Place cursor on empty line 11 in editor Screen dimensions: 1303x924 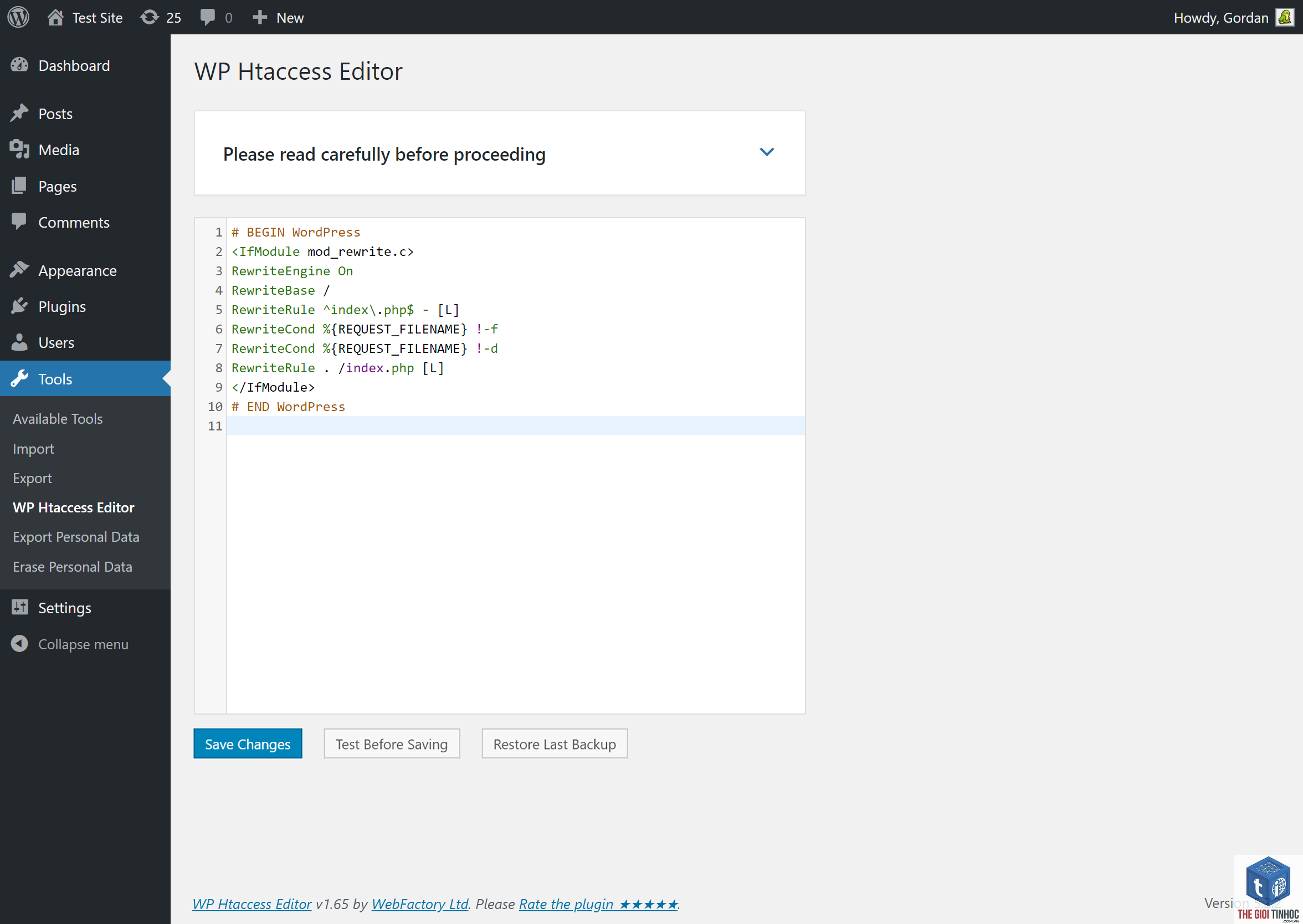(516, 425)
